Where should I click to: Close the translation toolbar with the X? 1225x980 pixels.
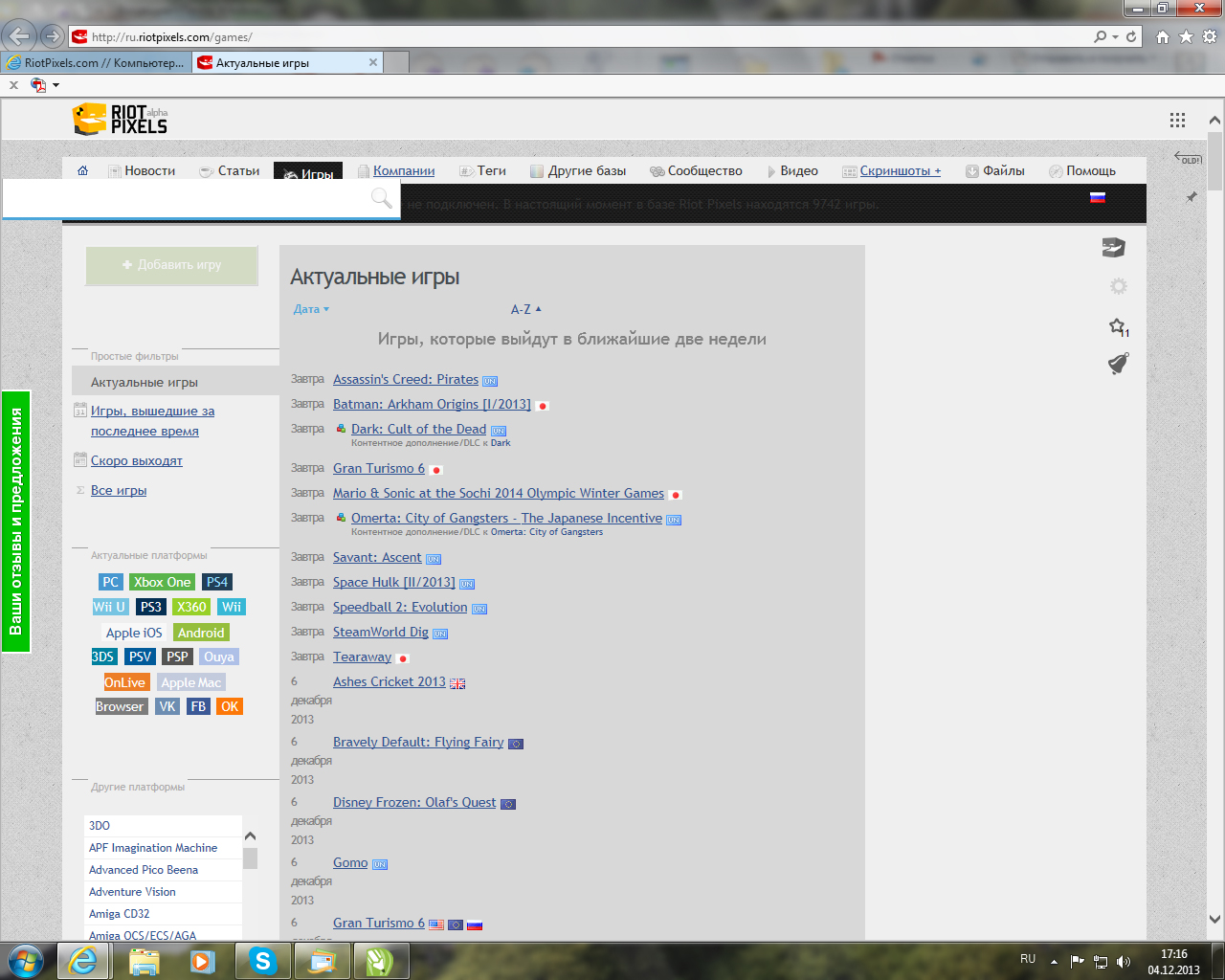pyautogui.click(x=13, y=85)
